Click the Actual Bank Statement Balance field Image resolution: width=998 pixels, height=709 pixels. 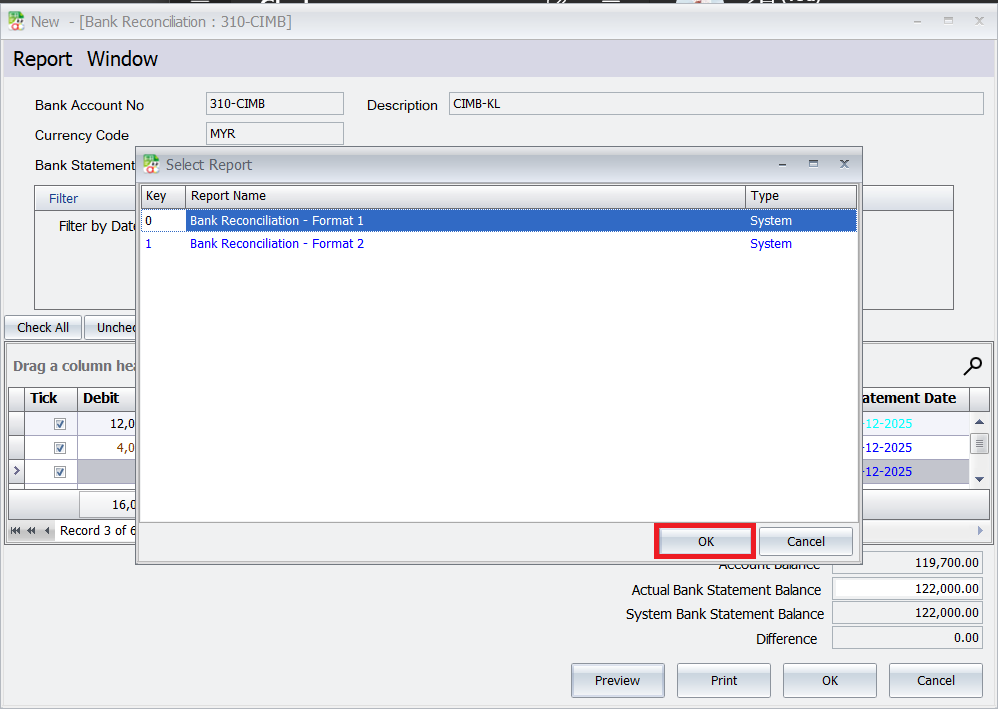[x=907, y=590]
